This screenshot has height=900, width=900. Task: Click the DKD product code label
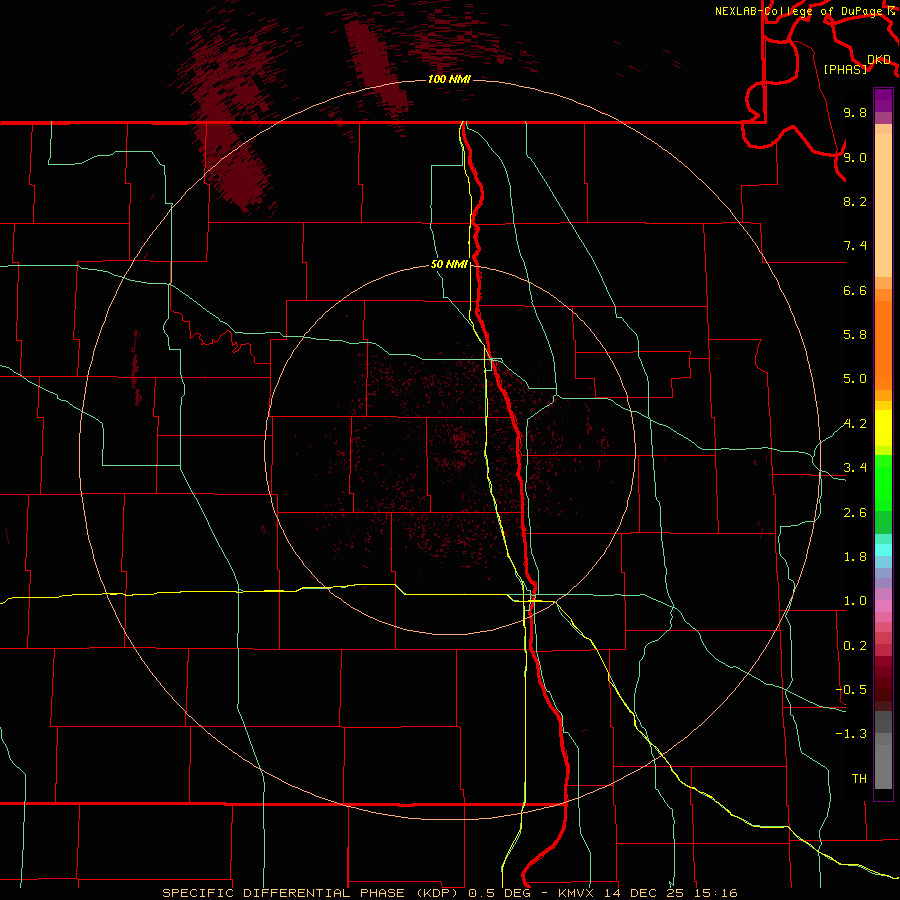pos(879,60)
